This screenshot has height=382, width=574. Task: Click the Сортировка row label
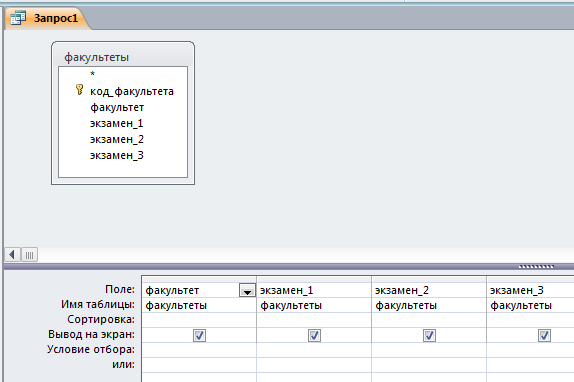[101, 319]
